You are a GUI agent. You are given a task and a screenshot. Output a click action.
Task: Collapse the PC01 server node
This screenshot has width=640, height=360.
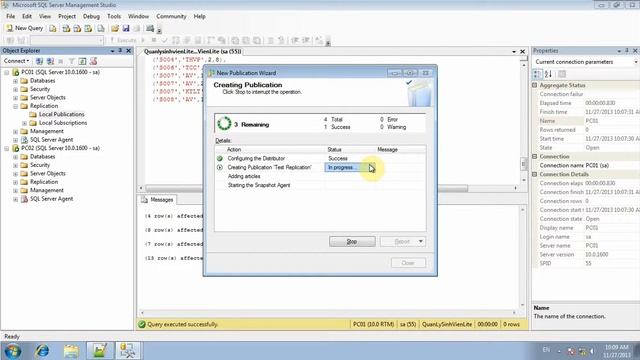coord(7,73)
